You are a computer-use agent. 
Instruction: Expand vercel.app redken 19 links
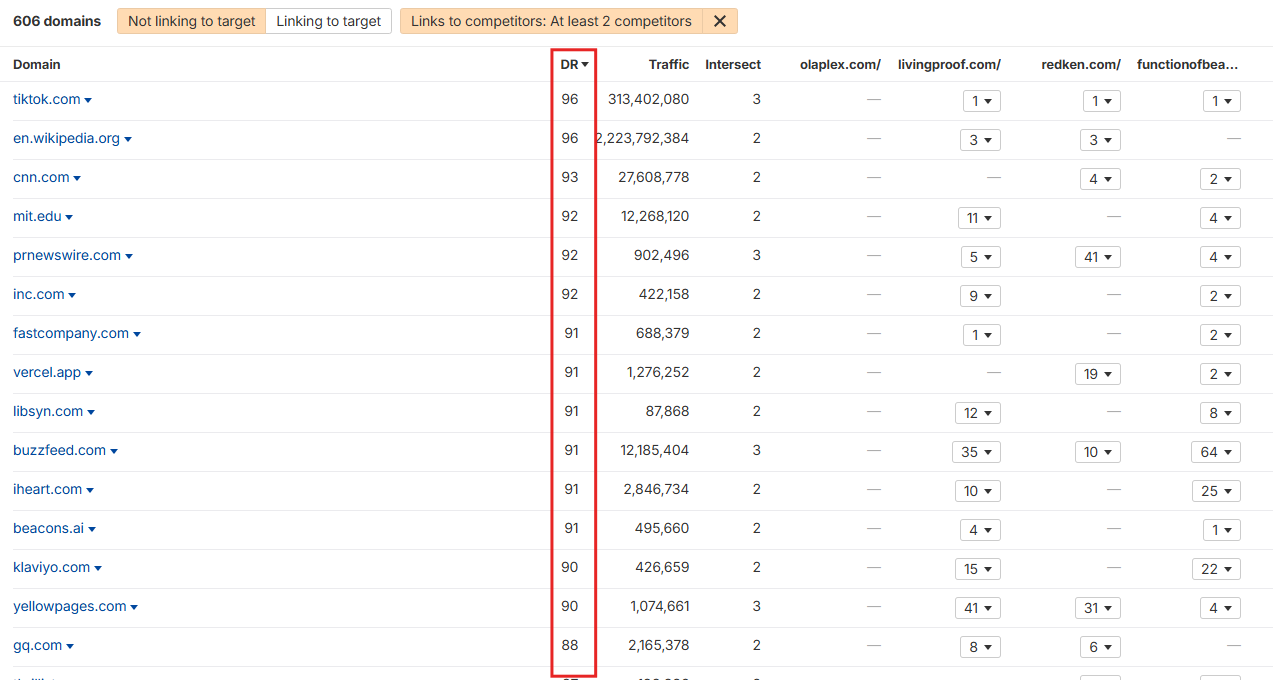pos(1098,374)
